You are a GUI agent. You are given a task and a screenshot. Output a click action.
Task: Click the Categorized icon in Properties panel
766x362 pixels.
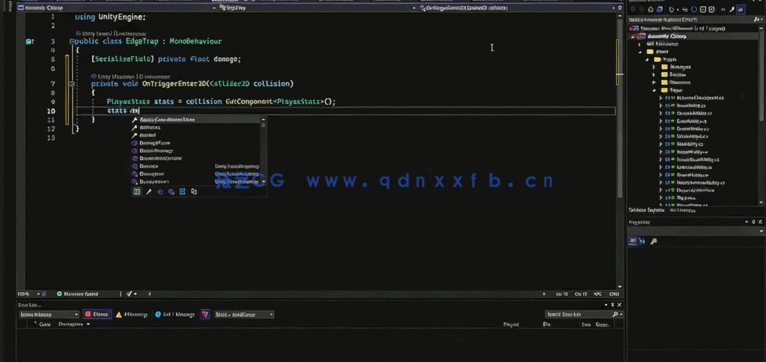point(632,241)
